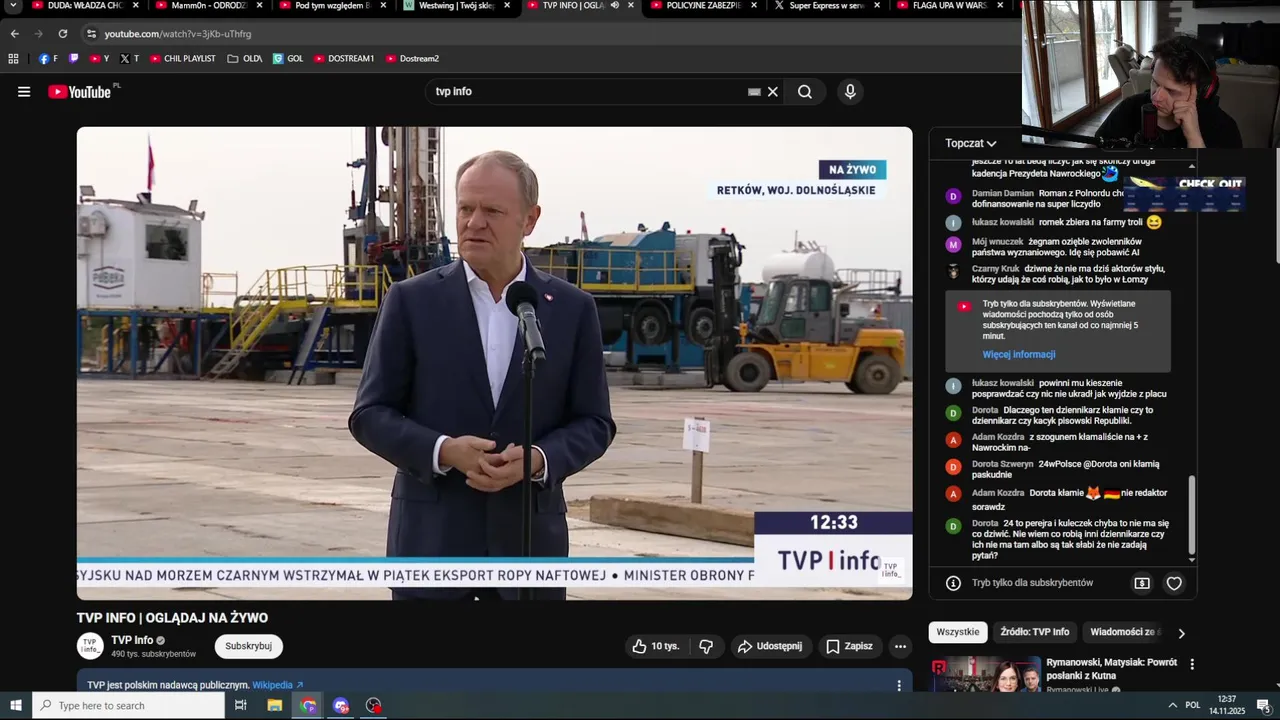Open the TVP Info channel name

point(132,640)
